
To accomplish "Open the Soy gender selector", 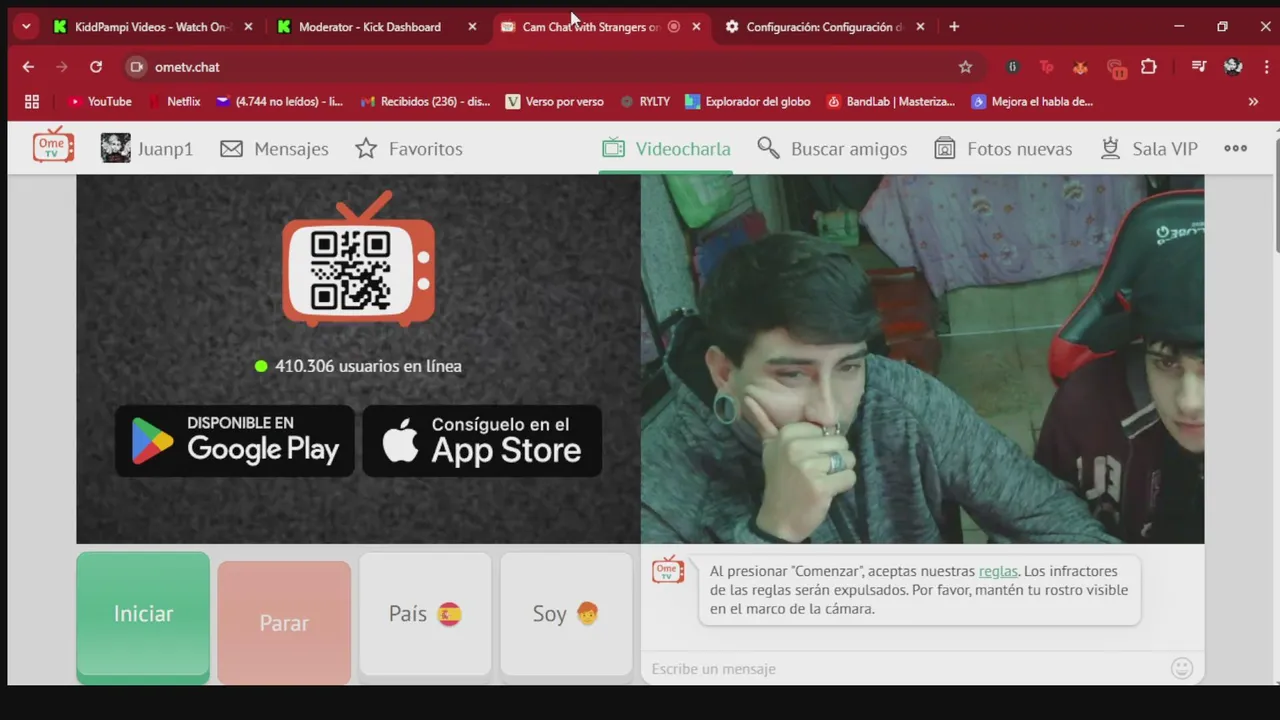I will coord(566,614).
